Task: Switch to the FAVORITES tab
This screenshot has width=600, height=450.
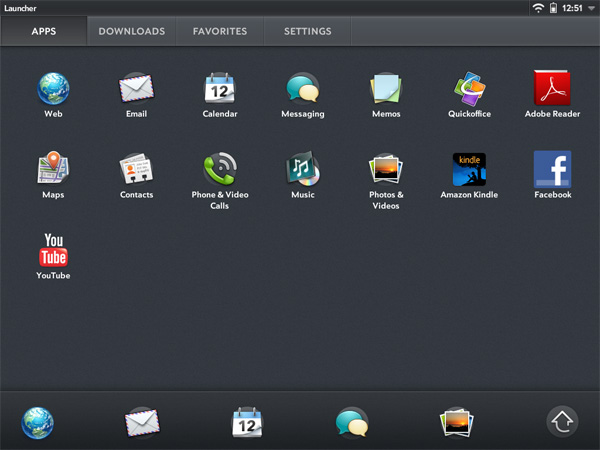Action: tap(220, 31)
